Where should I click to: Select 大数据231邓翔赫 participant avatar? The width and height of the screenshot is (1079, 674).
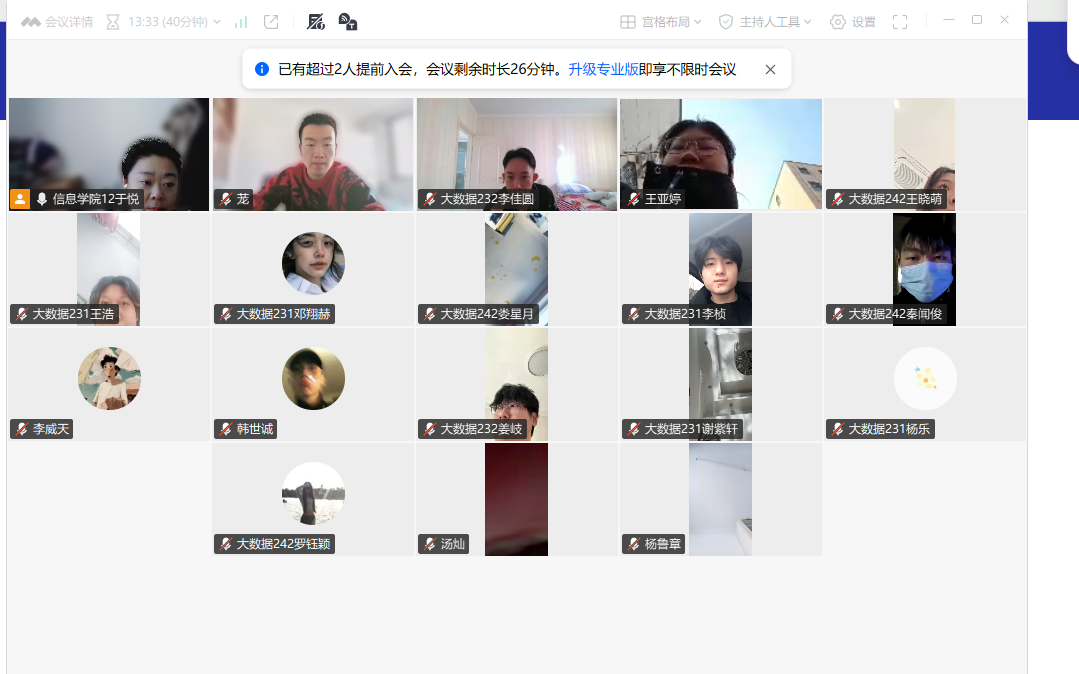[x=313, y=264]
